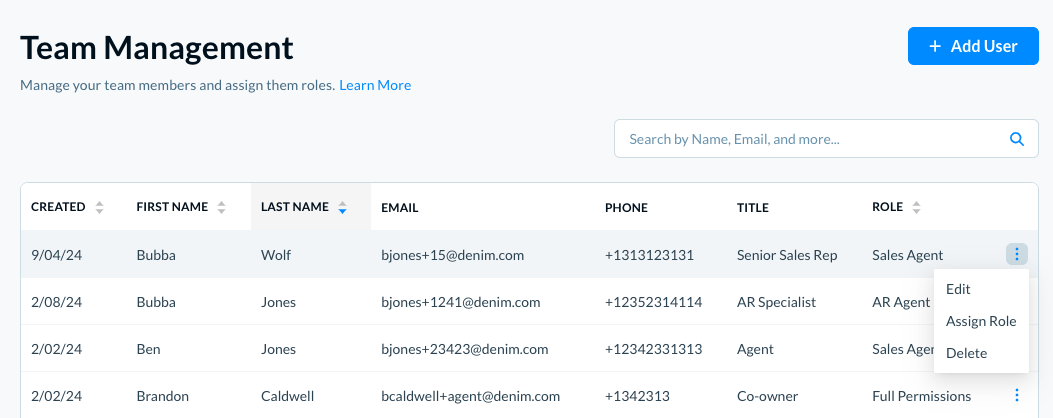Open the three-dot menu for Brandon Caldwell
This screenshot has width=1053, height=418.
click(x=1017, y=396)
